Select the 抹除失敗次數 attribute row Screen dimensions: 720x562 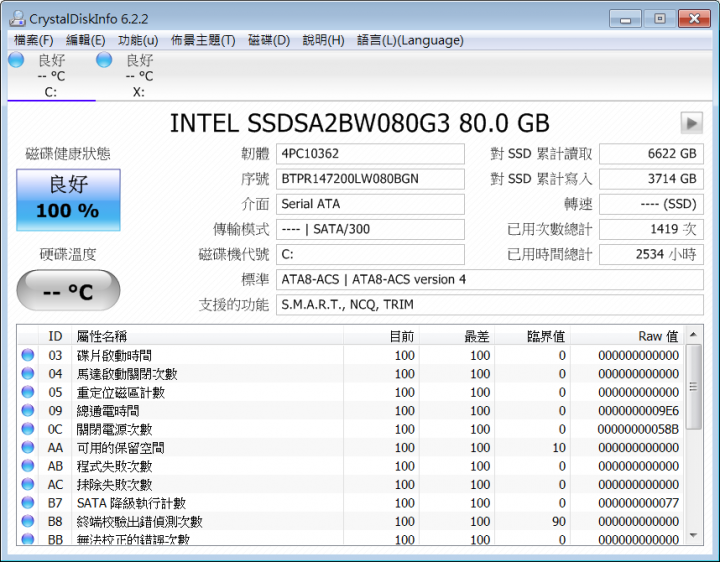351,484
